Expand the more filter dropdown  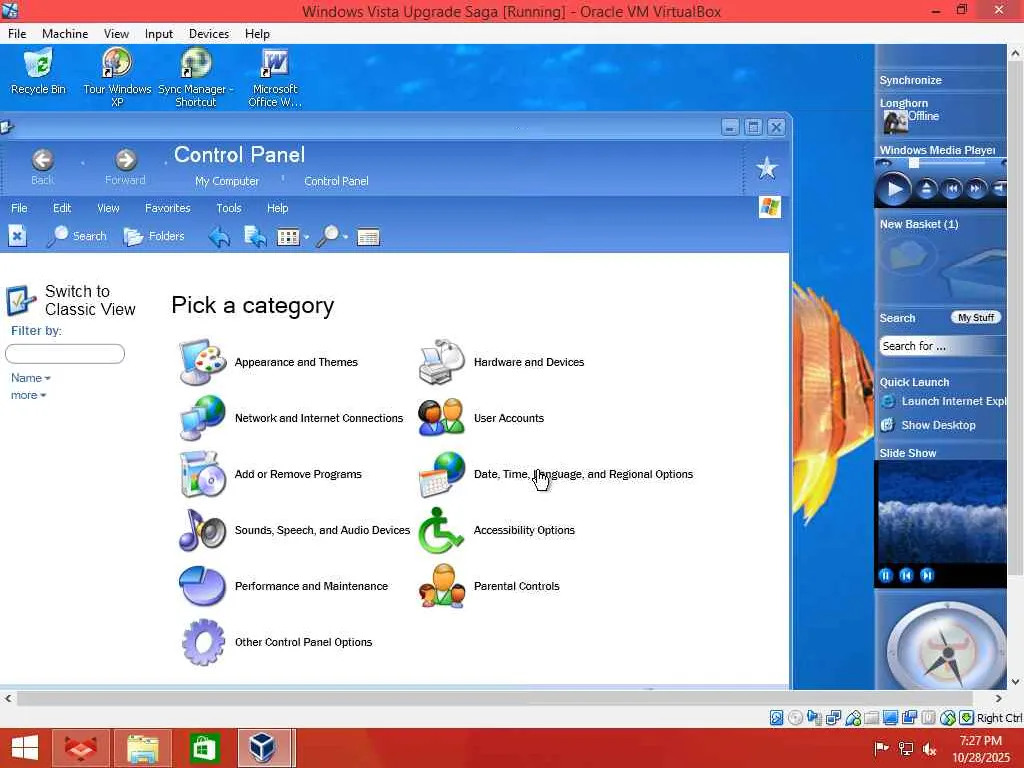28,395
